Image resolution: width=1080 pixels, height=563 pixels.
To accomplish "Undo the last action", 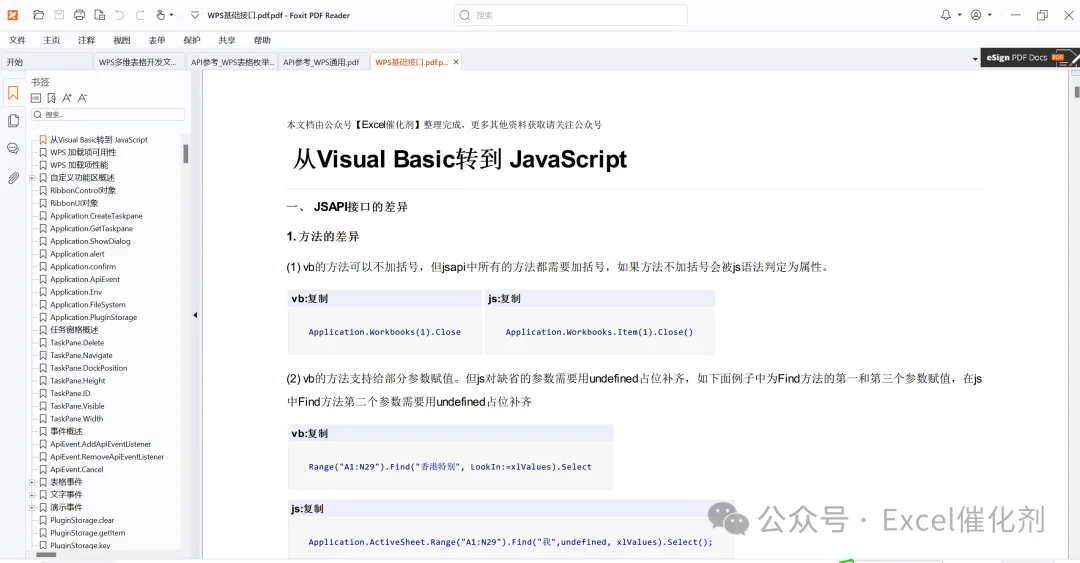I will click(120, 14).
